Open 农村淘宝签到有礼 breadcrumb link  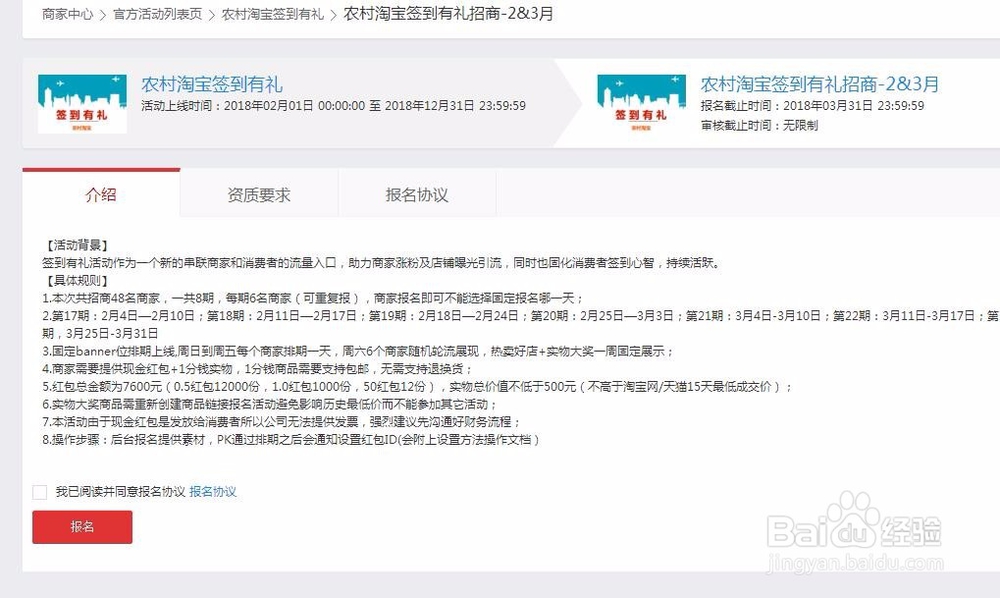(272, 14)
